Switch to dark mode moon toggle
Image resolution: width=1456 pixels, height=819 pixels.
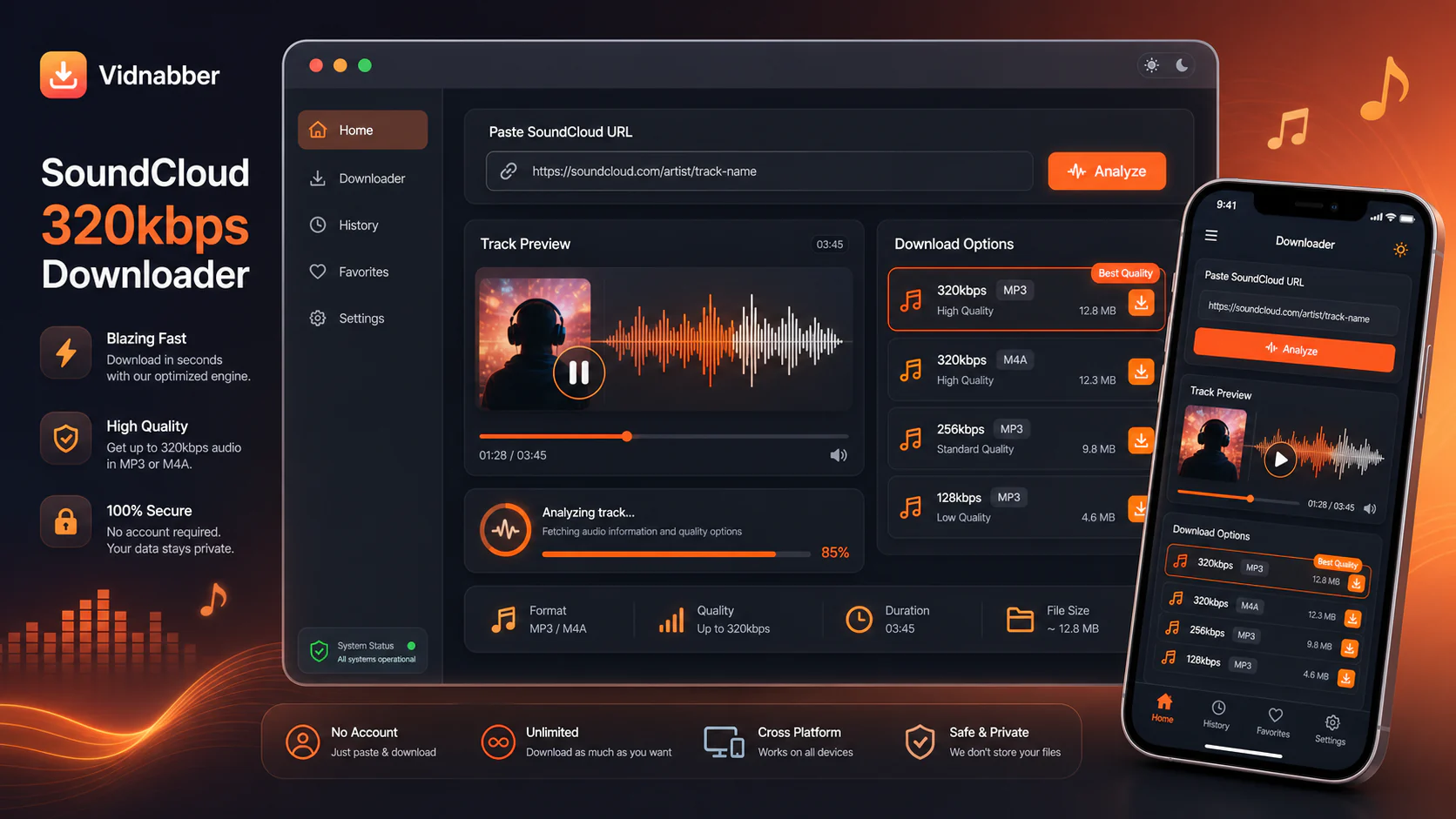point(1182,65)
